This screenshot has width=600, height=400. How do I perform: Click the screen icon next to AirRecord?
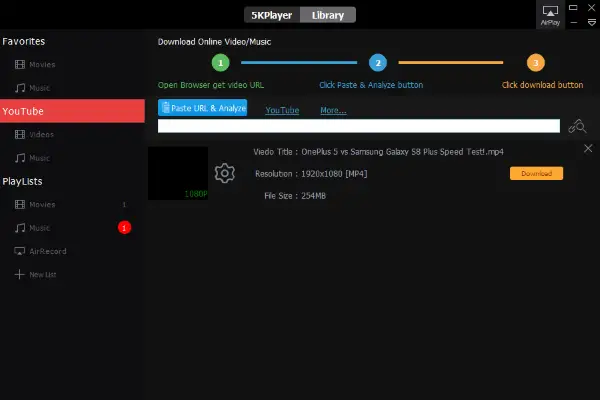point(20,251)
